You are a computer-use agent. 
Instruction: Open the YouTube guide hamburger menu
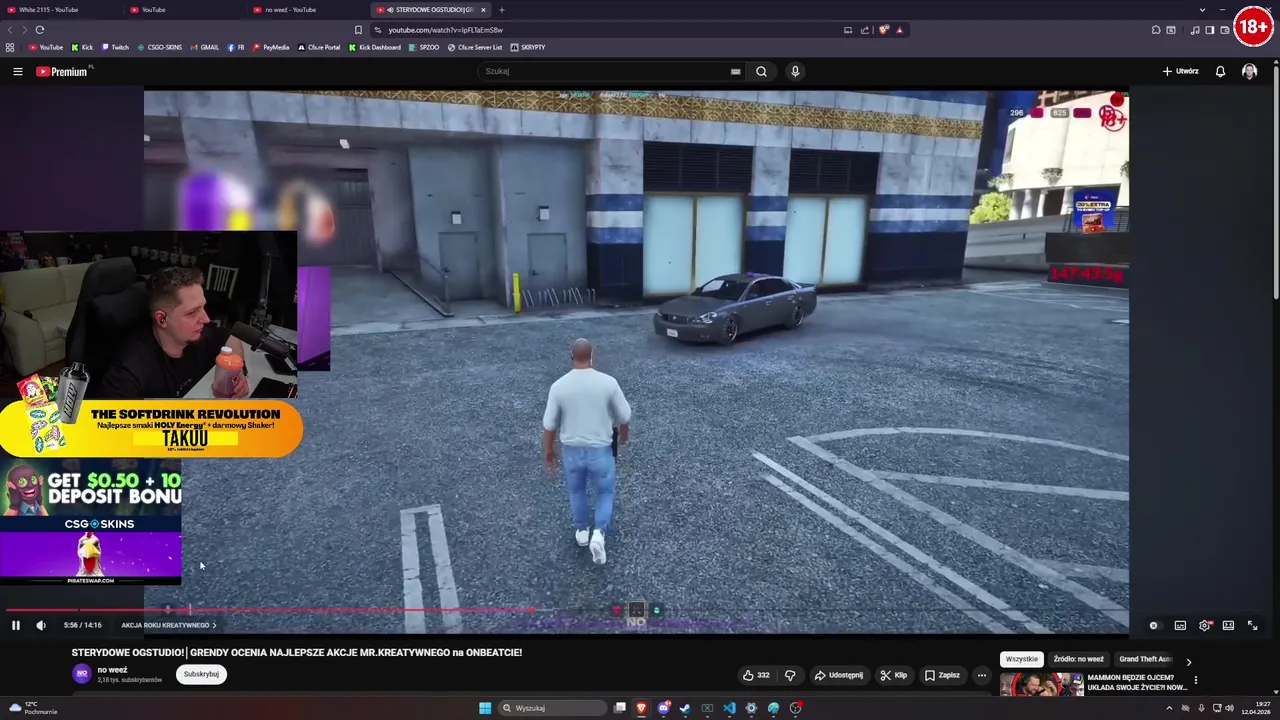coord(18,71)
